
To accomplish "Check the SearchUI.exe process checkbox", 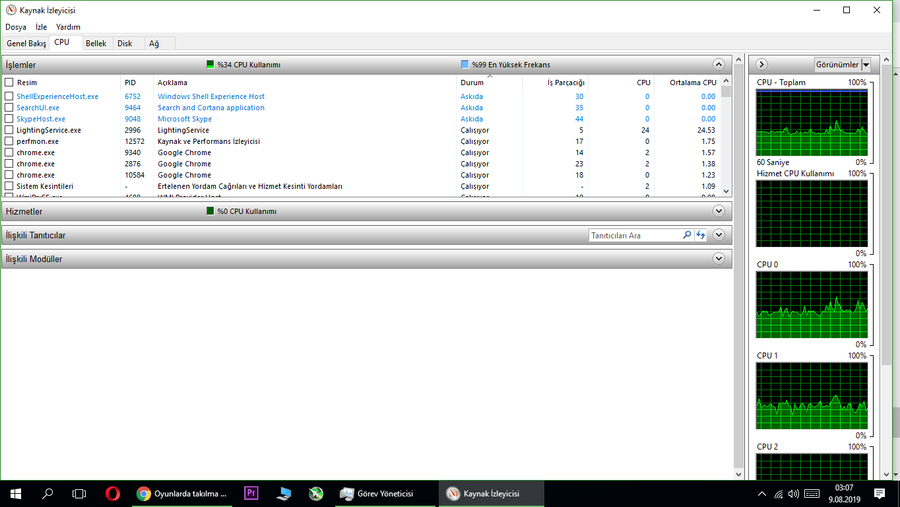I will [x=9, y=107].
